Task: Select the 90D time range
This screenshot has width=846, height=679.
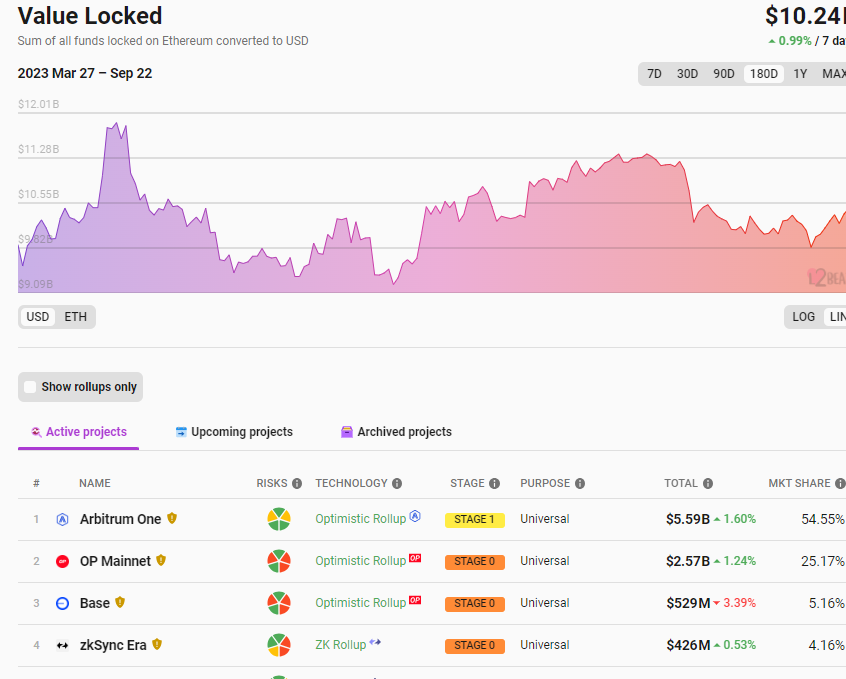Action: coord(724,74)
